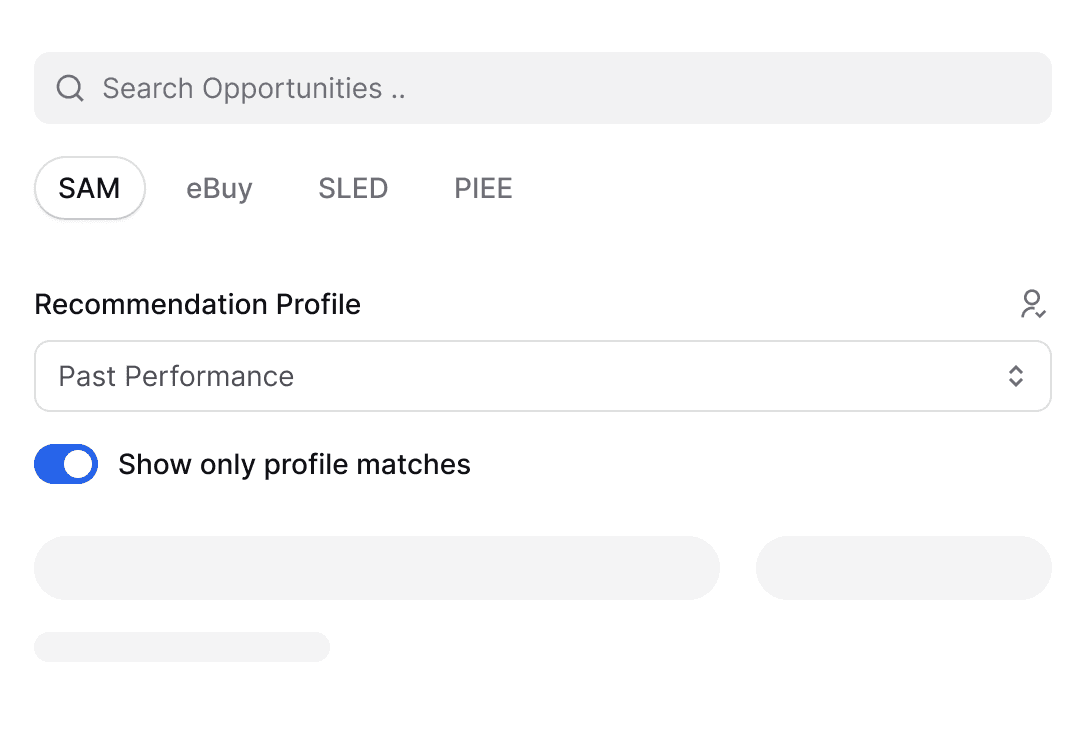This screenshot has height=742, width=1086.
Task: Click the wide loading placeholder bar
Action: tap(376, 568)
